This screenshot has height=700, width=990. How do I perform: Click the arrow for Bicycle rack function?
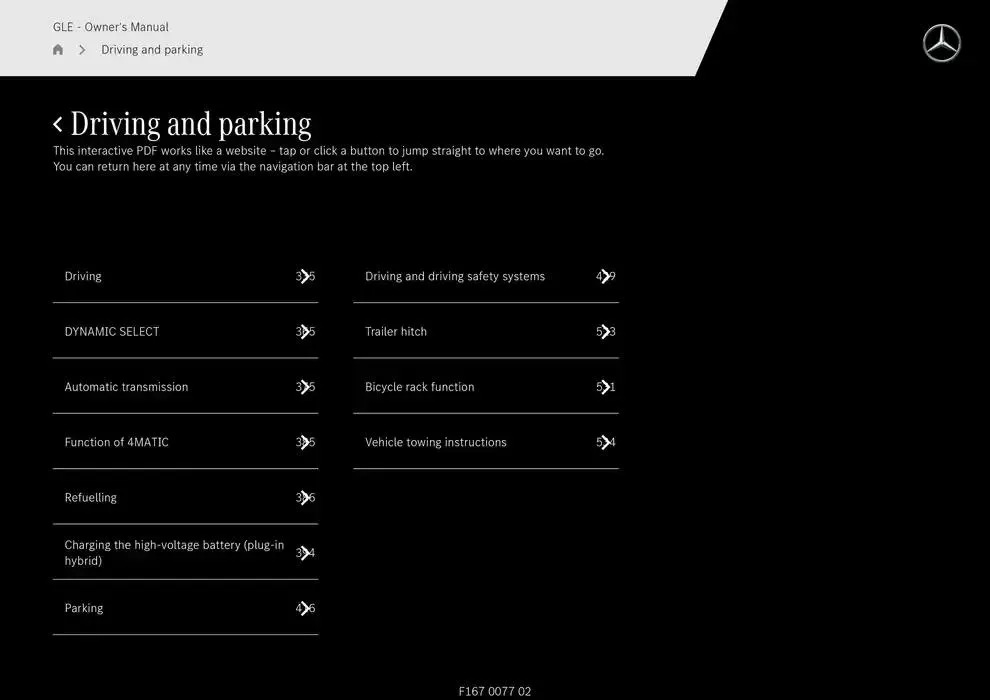pos(605,387)
